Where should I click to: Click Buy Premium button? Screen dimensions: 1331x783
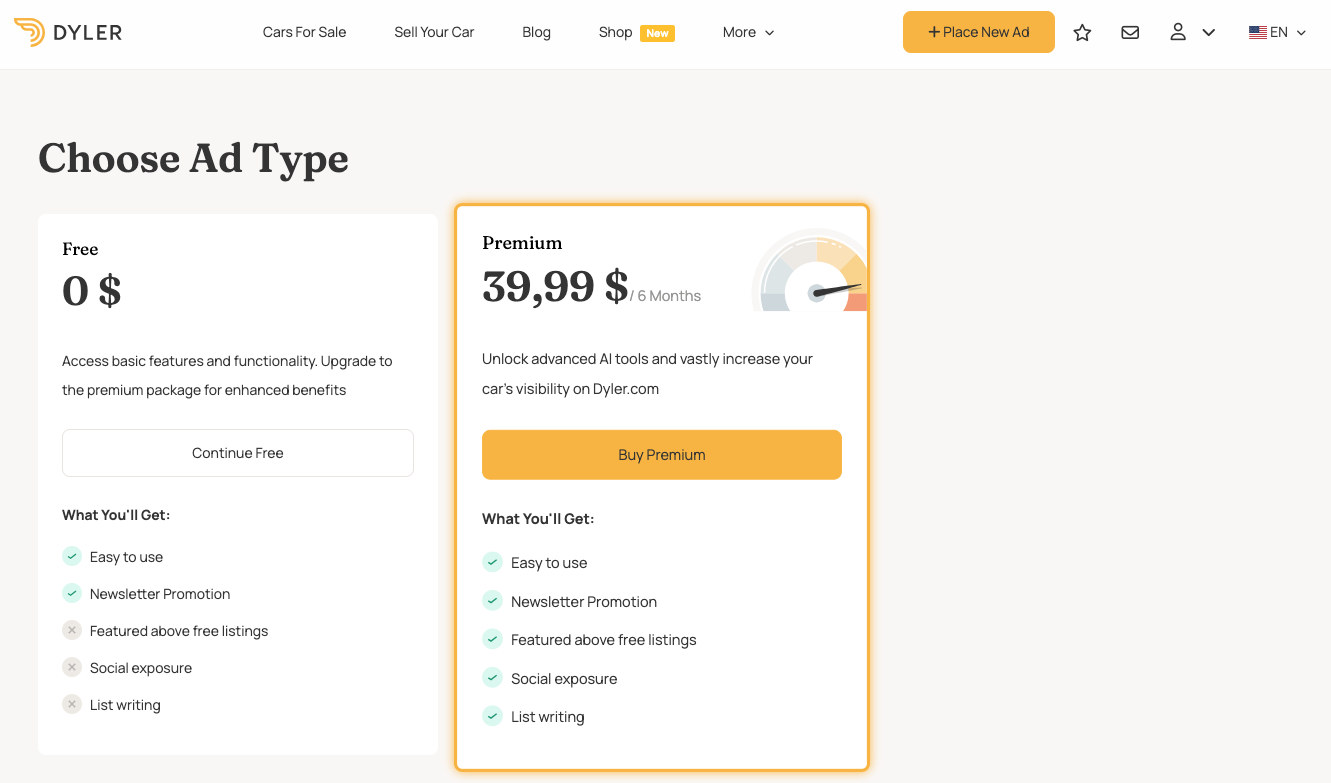coord(662,455)
